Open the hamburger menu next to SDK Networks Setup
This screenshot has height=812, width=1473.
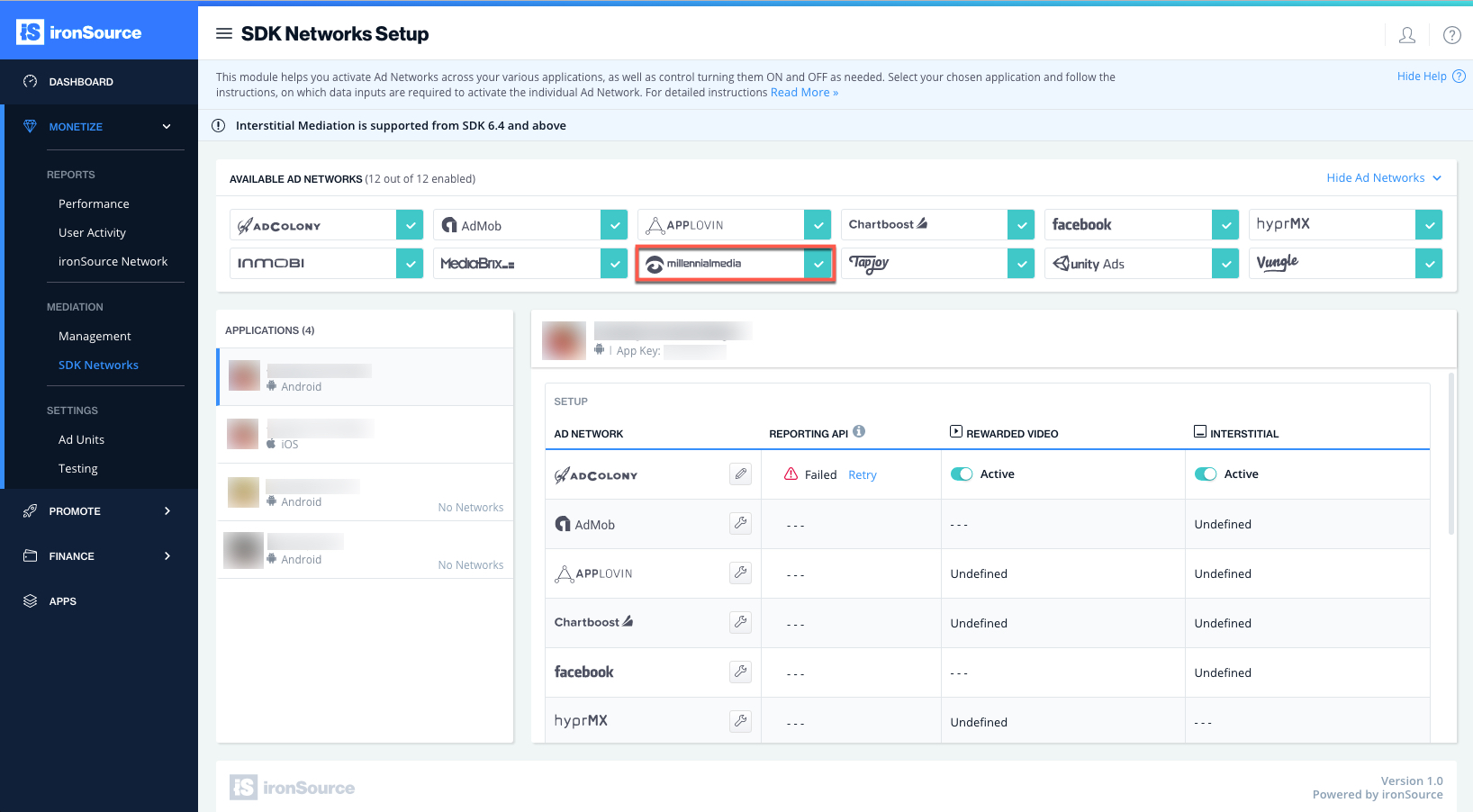click(x=223, y=33)
